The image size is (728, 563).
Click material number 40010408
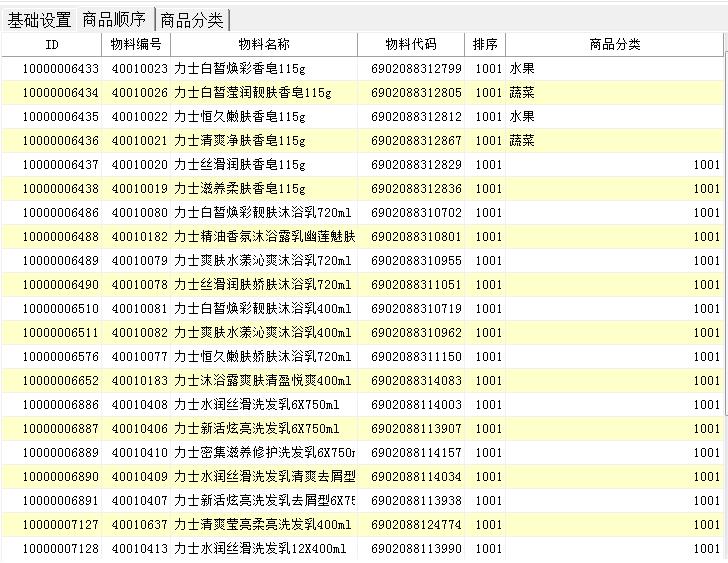139,405
